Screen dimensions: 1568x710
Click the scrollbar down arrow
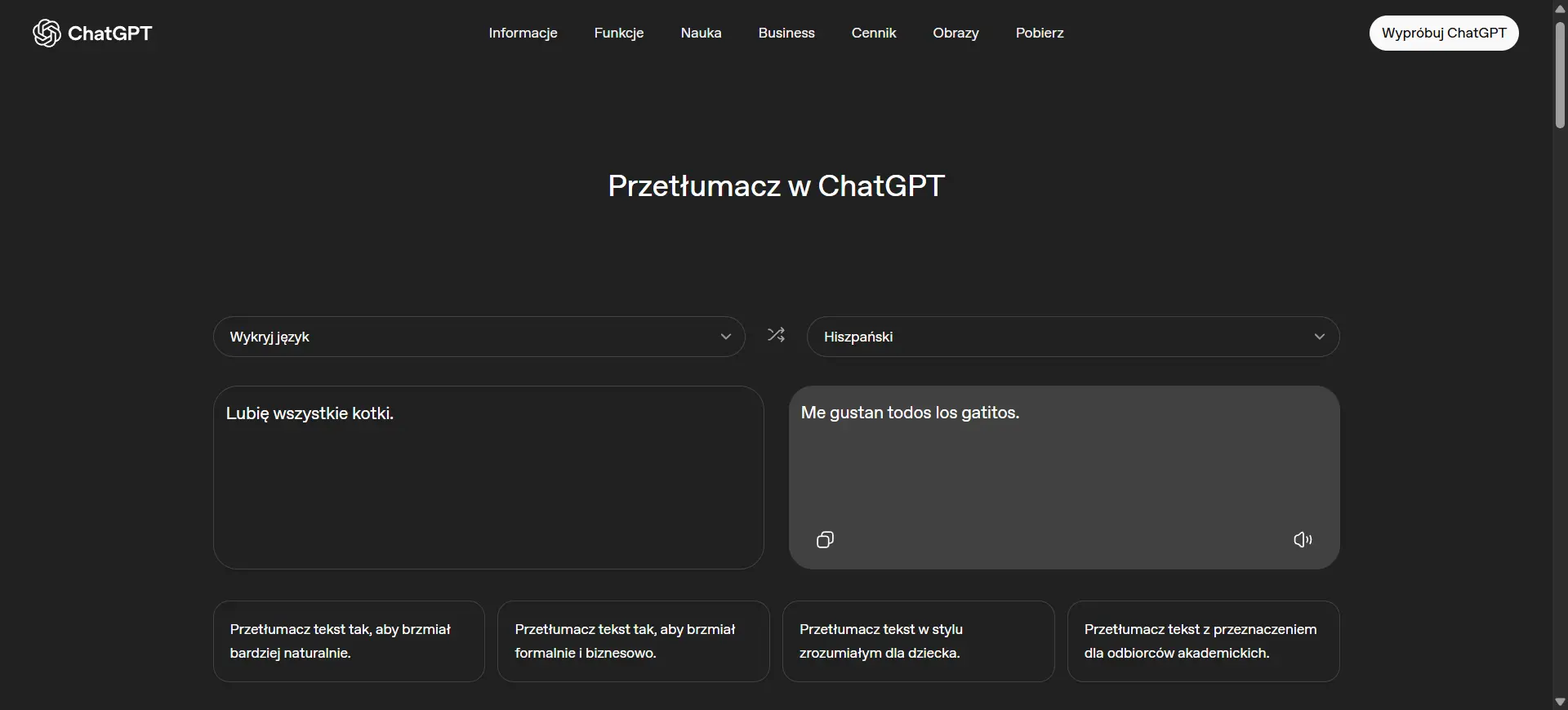pyautogui.click(x=1560, y=702)
